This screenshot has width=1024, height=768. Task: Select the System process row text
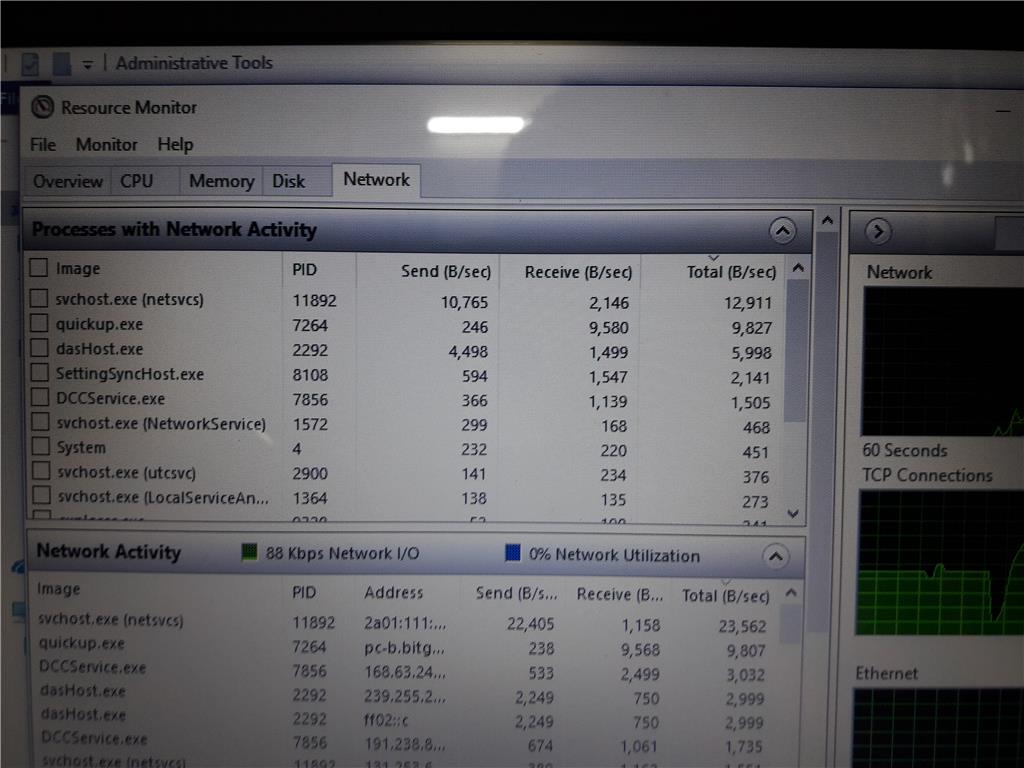pos(80,447)
